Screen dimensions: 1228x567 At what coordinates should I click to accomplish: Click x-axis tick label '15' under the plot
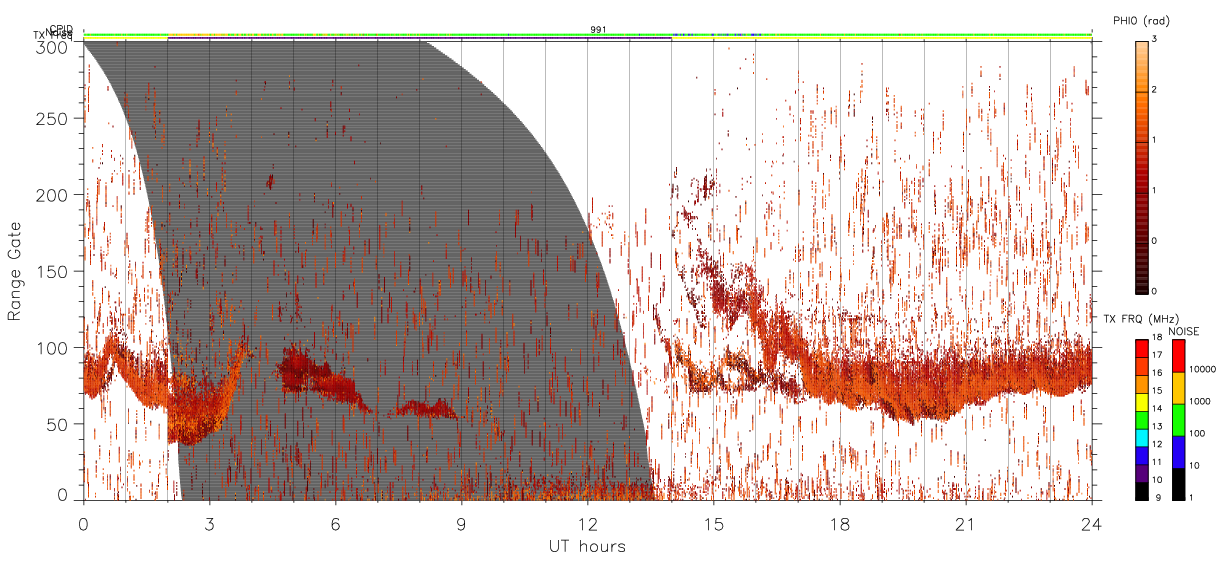tap(714, 524)
